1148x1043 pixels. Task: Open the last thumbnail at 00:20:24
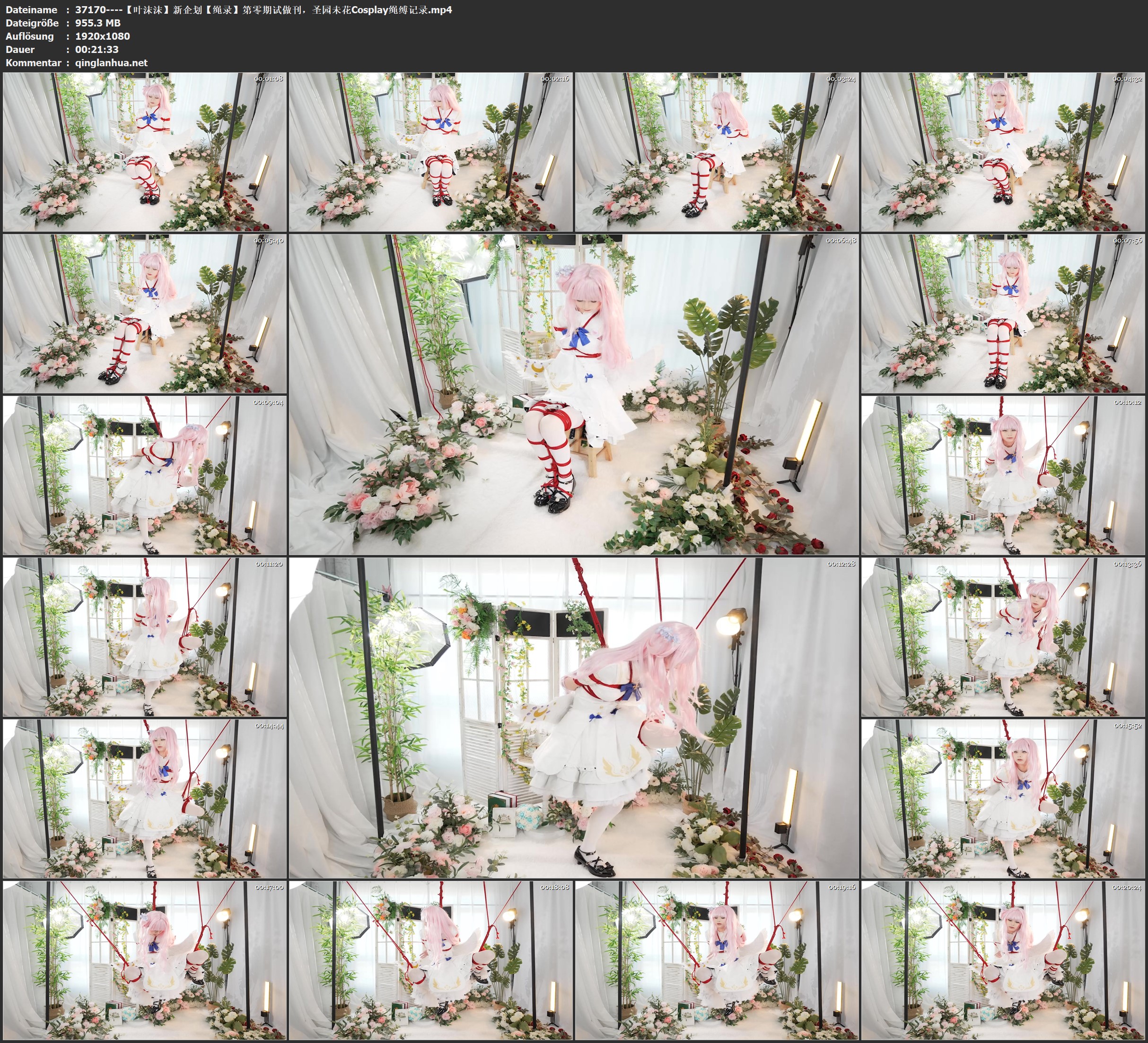pyautogui.click(x=1003, y=960)
